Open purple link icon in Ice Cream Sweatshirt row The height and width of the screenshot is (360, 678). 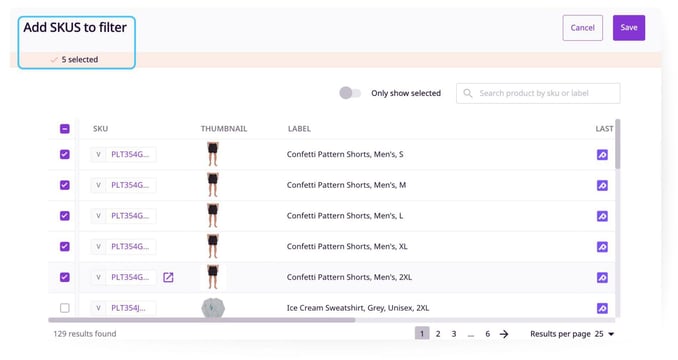click(602, 308)
